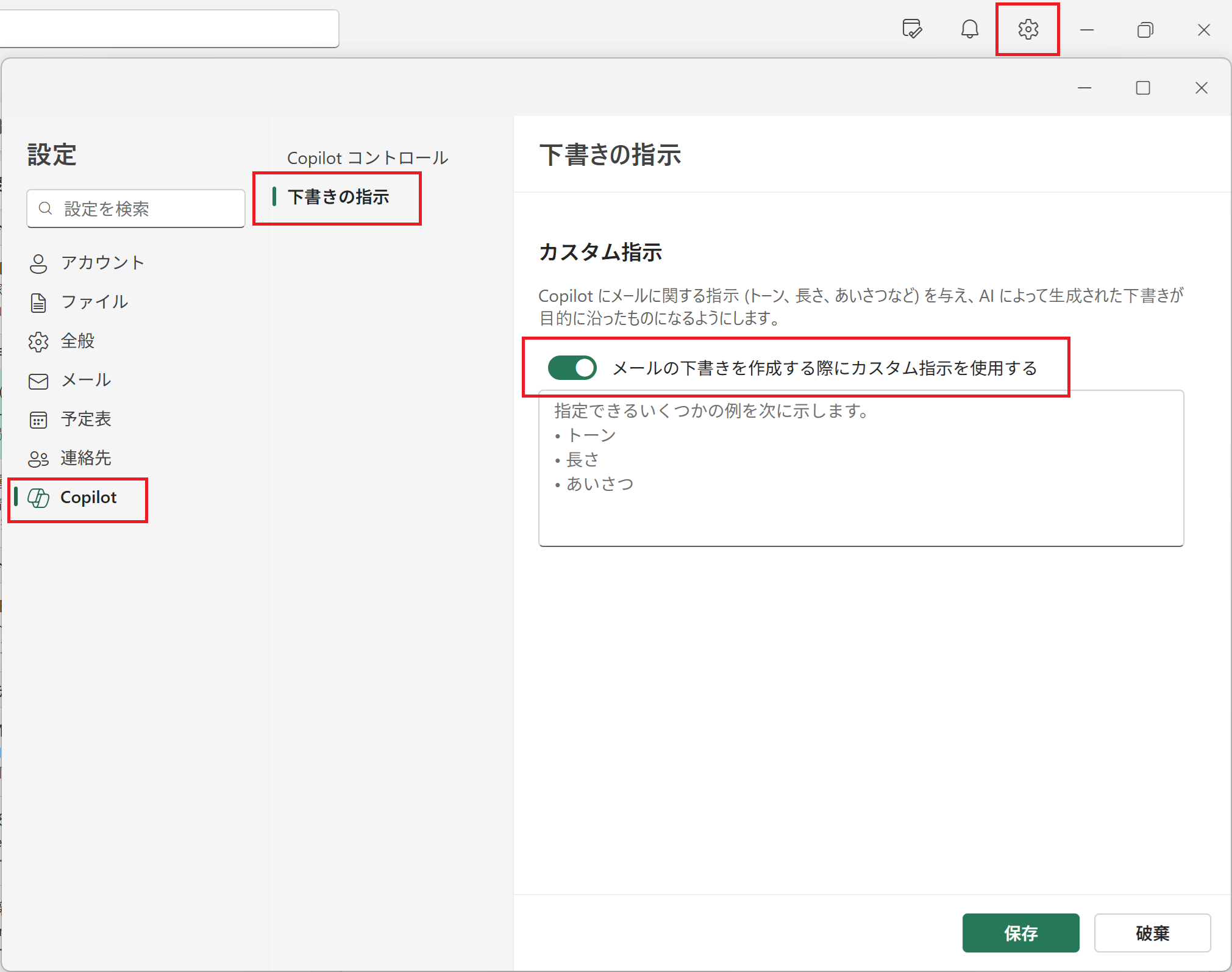Select the Copilot コントロール heading

click(367, 157)
